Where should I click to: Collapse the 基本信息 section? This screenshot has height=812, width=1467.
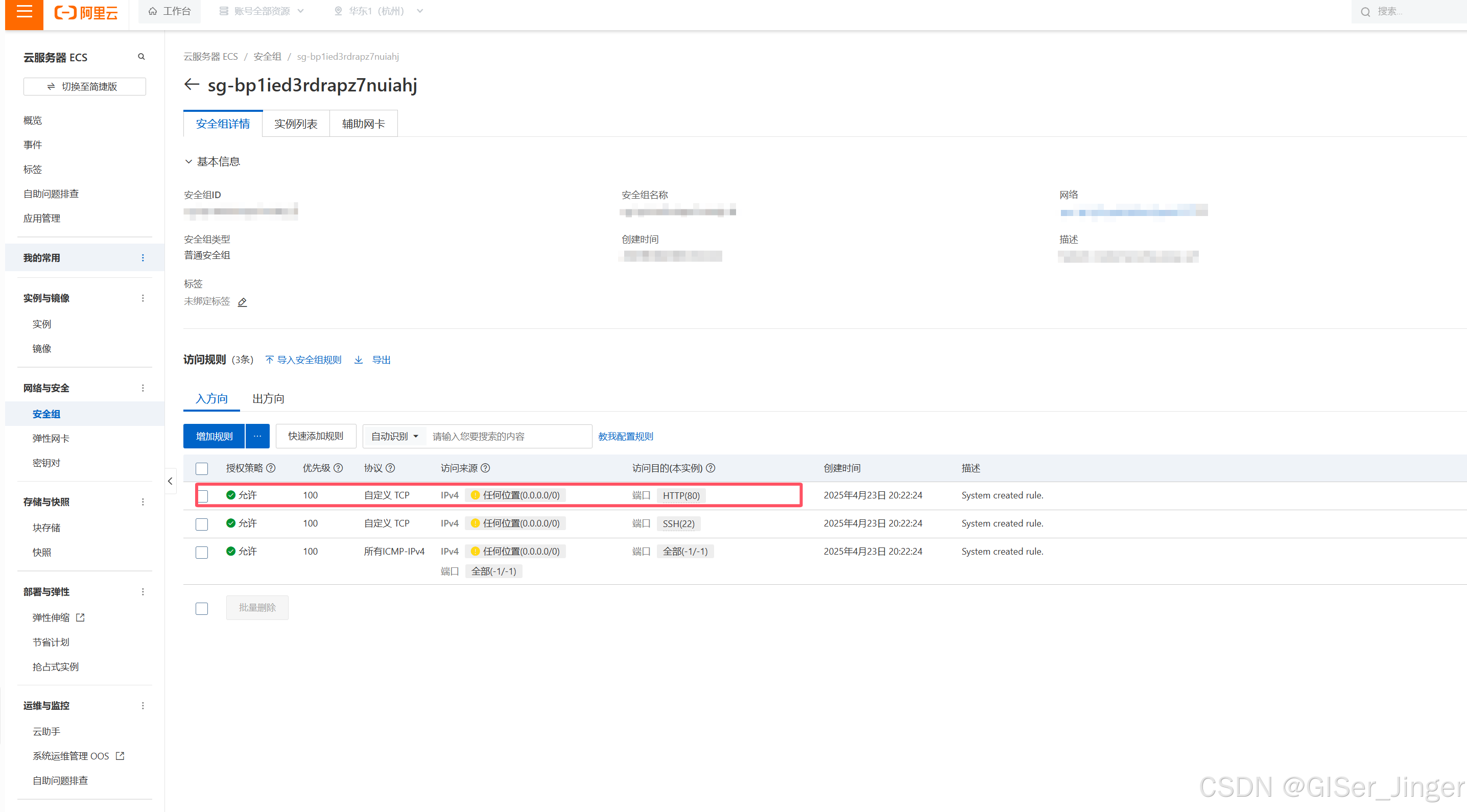[188, 162]
